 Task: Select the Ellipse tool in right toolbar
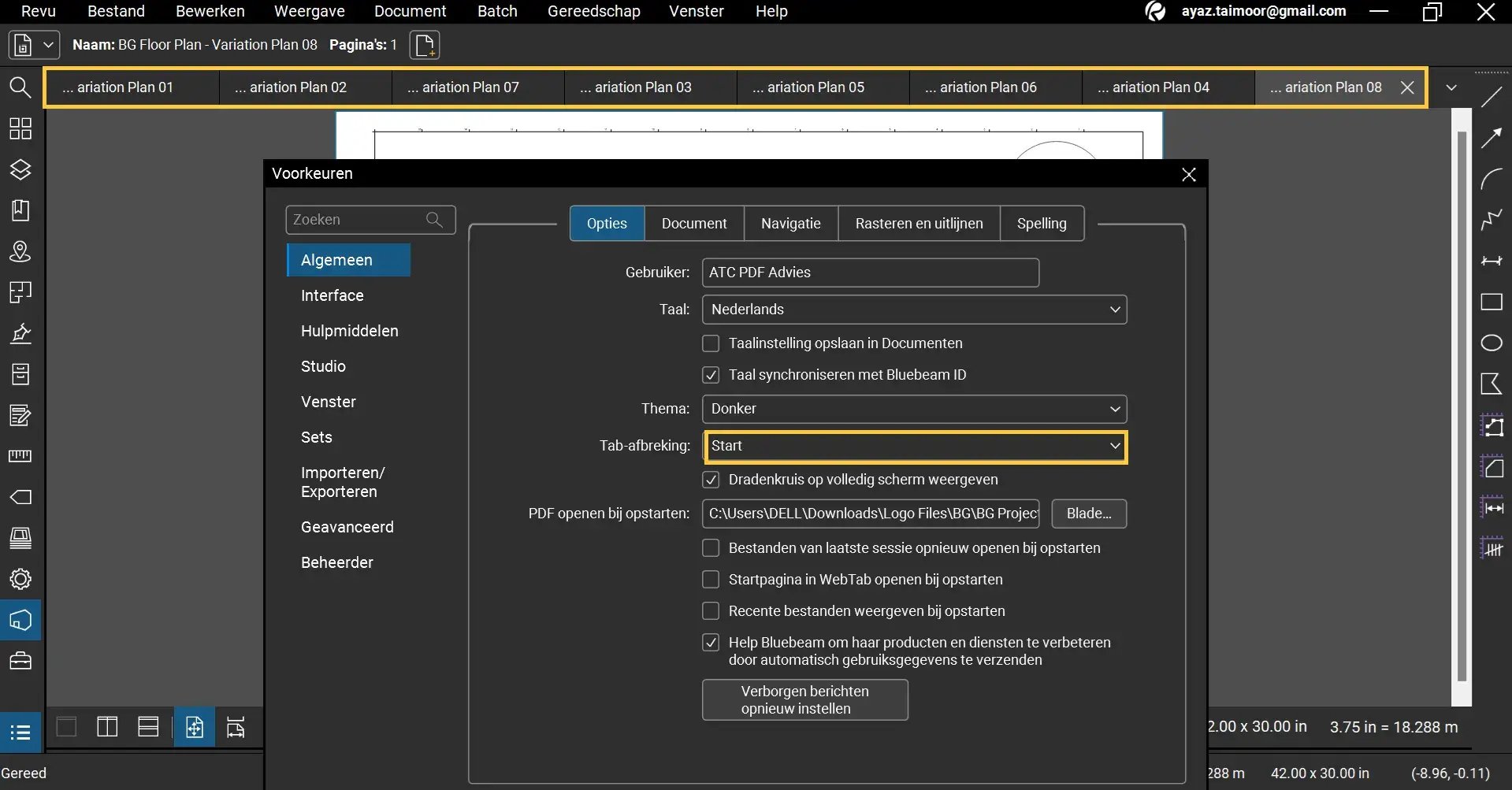coord(1492,343)
